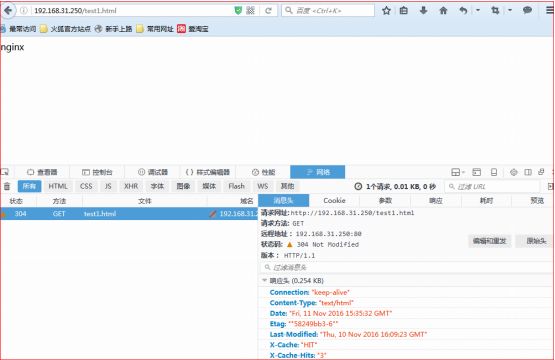Open the downloads arrow icon

pos(423,11)
